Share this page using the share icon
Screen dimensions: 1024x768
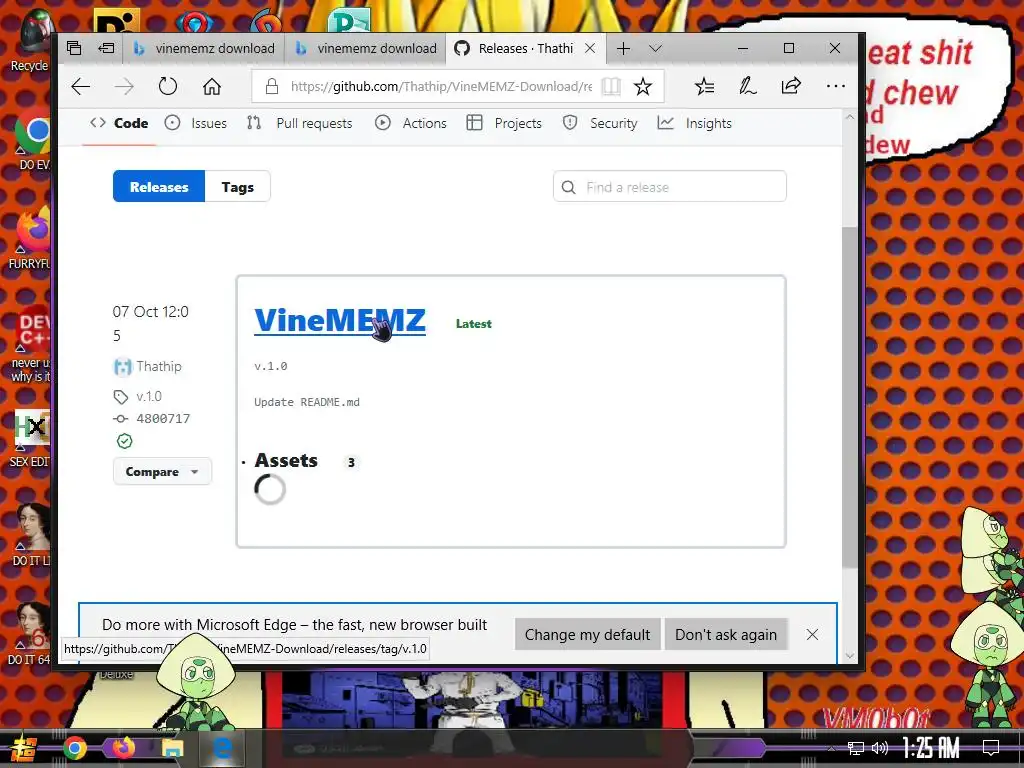[791, 86]
